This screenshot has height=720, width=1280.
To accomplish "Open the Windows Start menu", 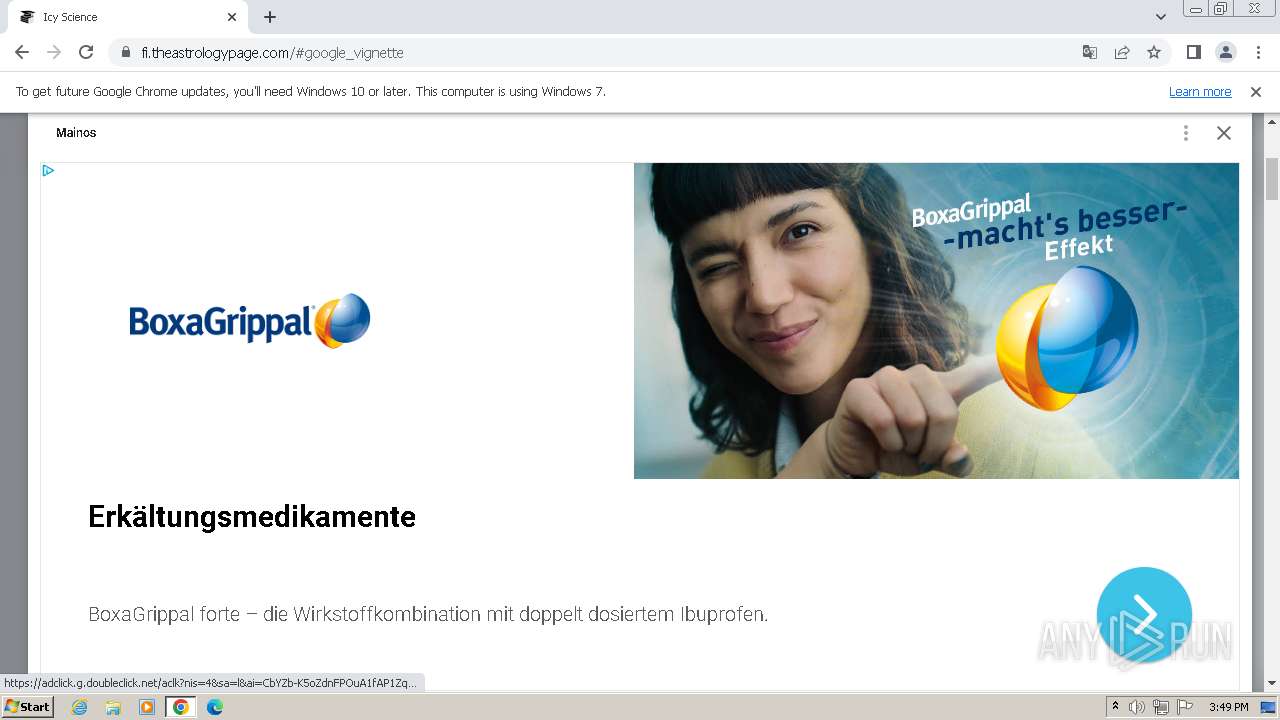I will 27,707.
